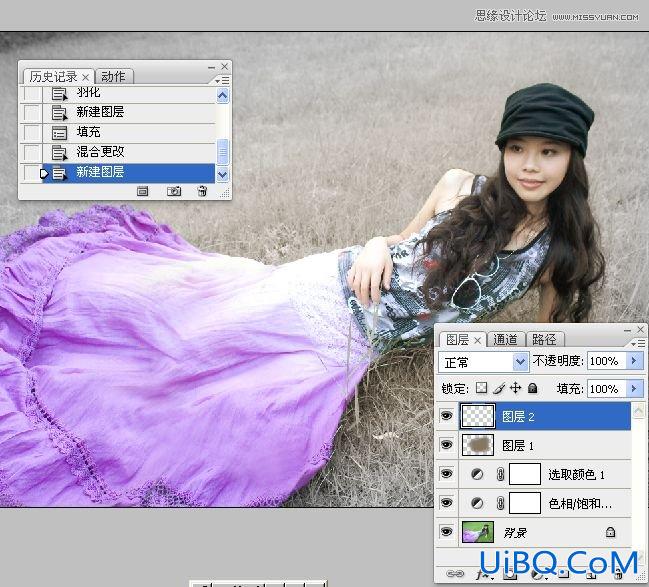Switch to the 历史记录 tab
The image size is (649, 587).
coord(53,77)
